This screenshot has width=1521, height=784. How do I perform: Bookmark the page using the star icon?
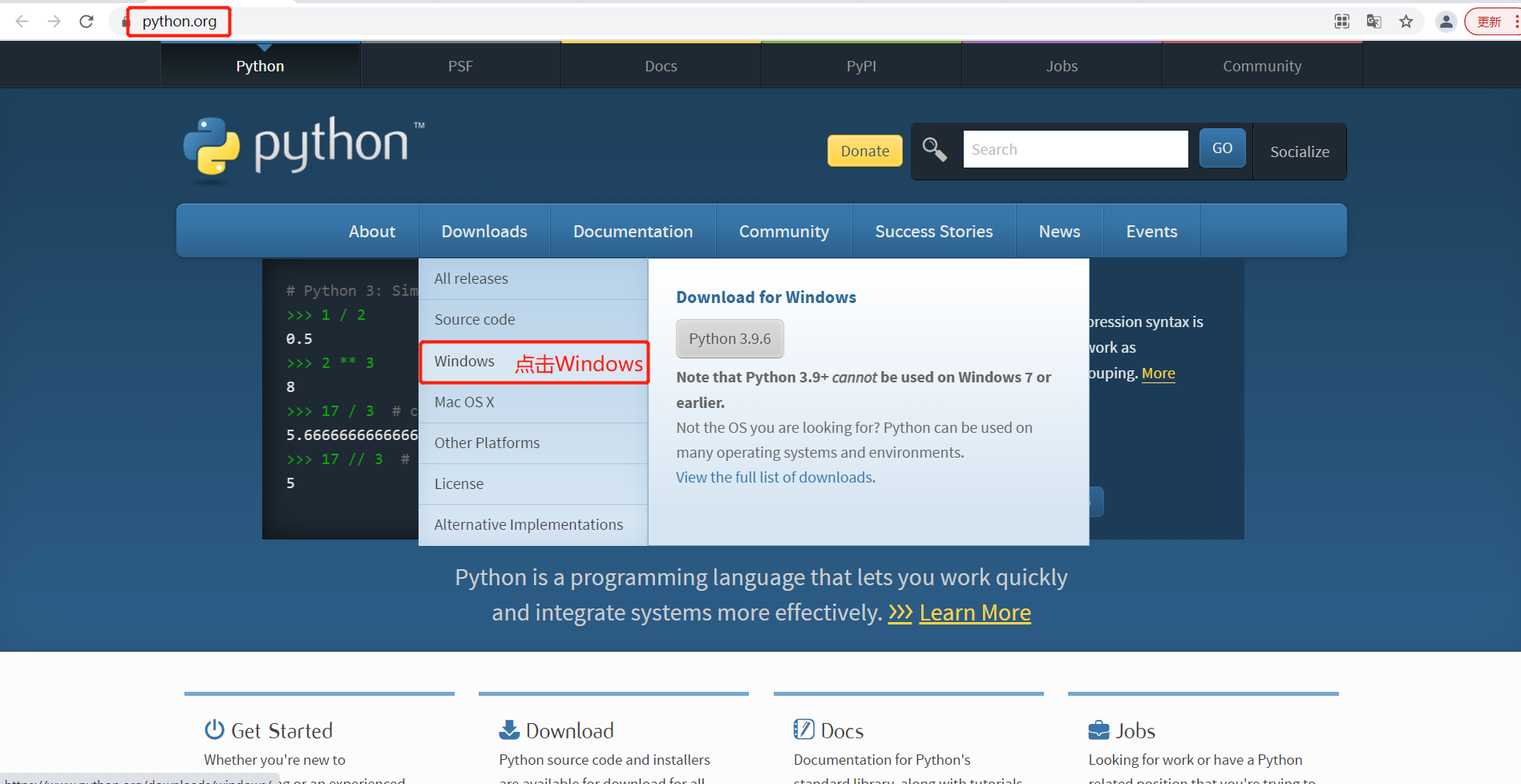(1406, 22)
